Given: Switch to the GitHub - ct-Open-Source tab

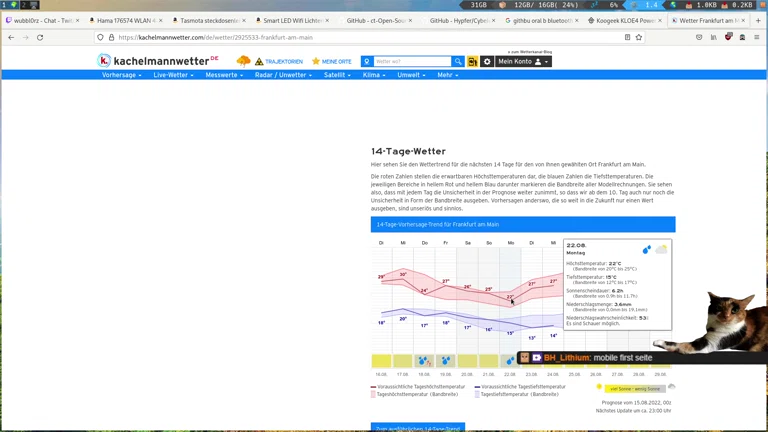Looking at the screenshot, I should (376, 20).
